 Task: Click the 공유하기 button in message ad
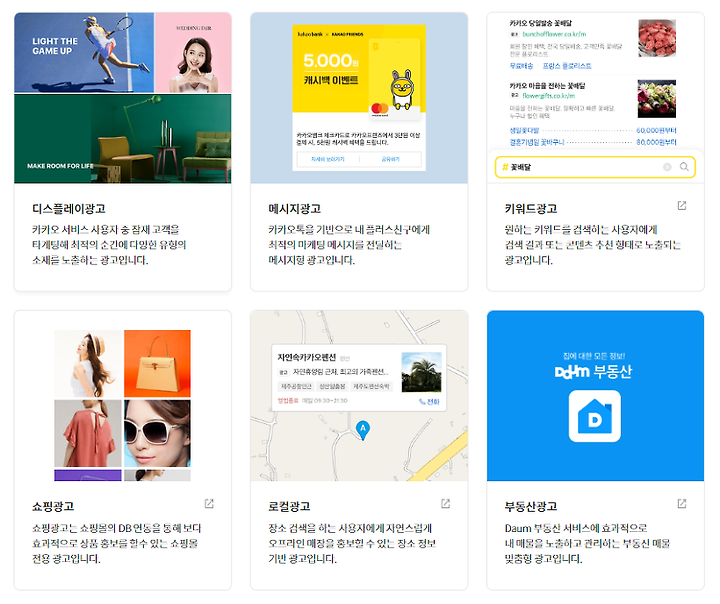coord(390,159)
